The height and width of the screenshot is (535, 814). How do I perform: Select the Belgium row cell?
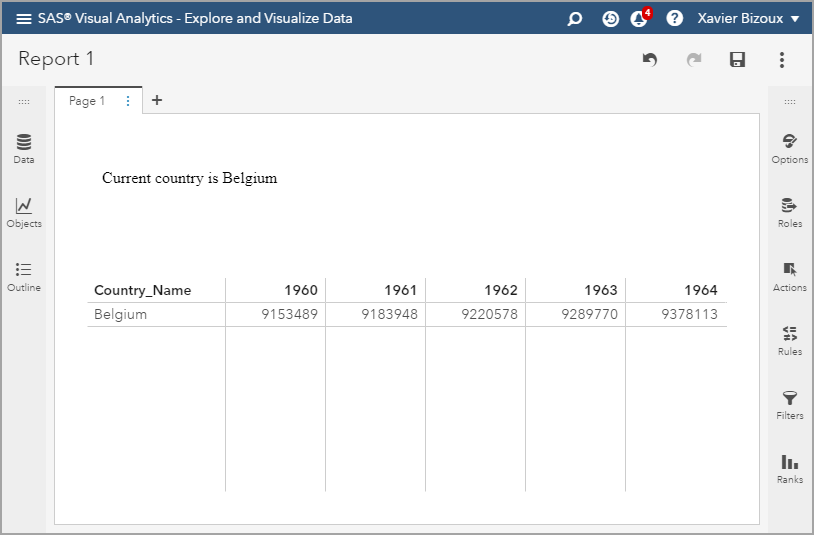point(120,314)
